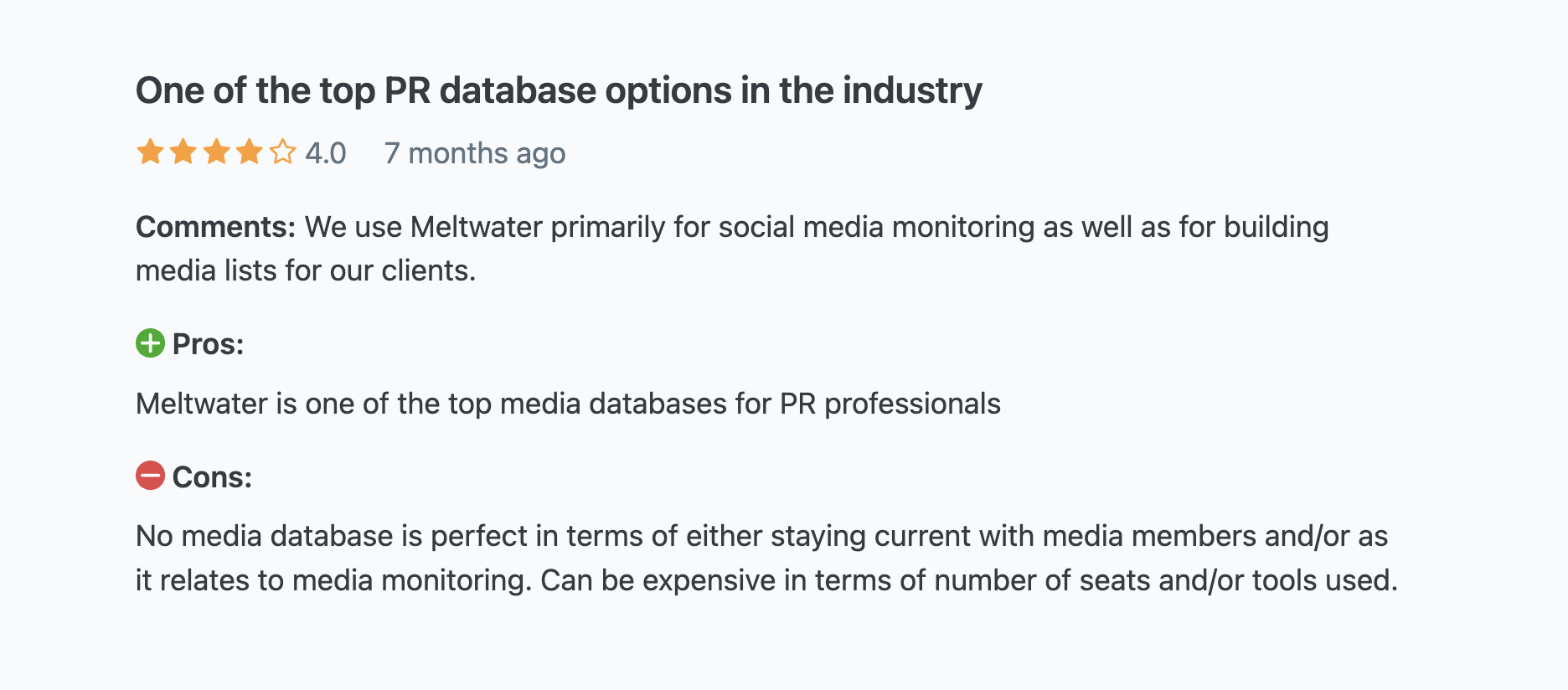
Task: Click the review title heading
Action: (x=559, y=90)
